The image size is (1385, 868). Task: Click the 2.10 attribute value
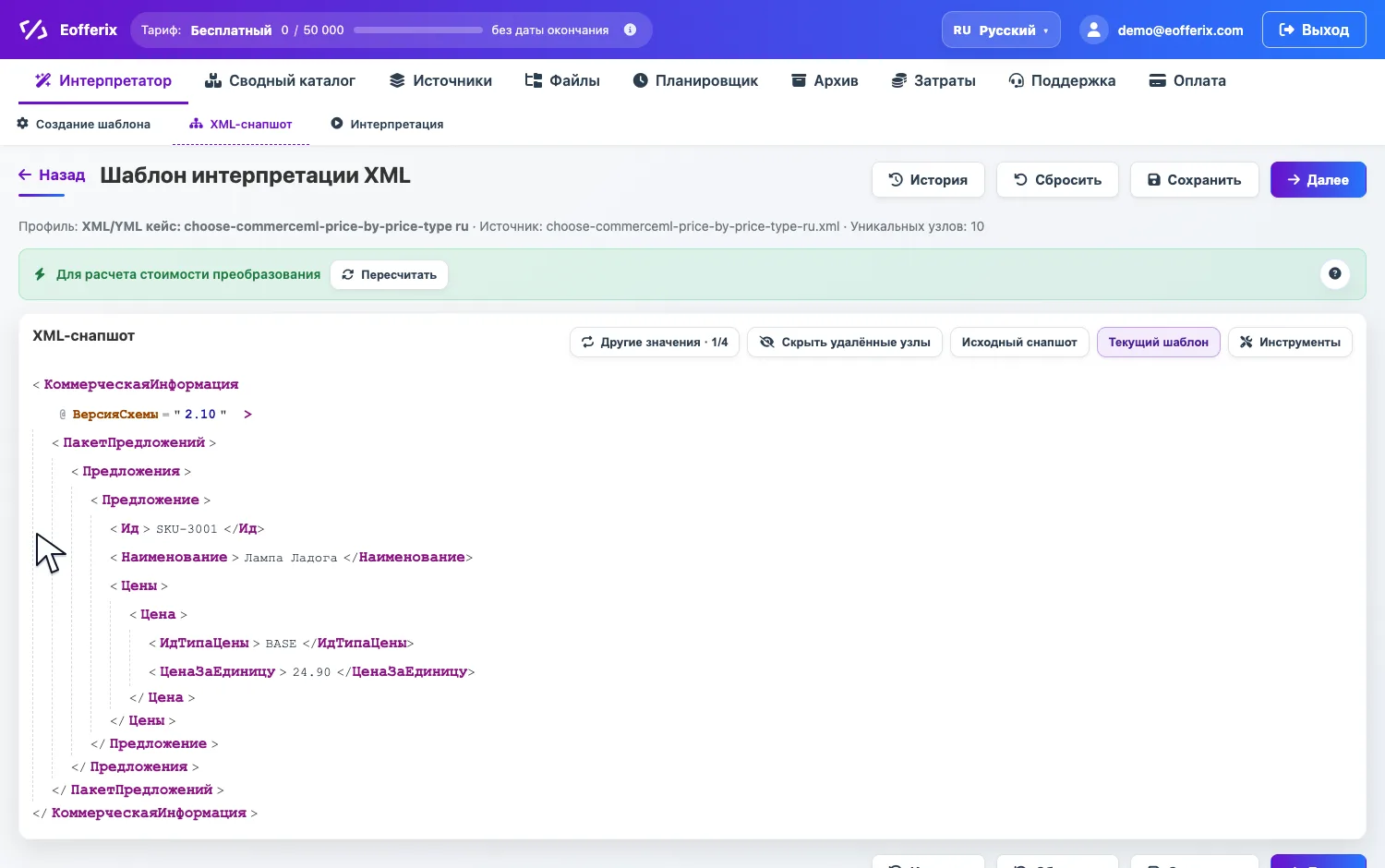point(200,415)
